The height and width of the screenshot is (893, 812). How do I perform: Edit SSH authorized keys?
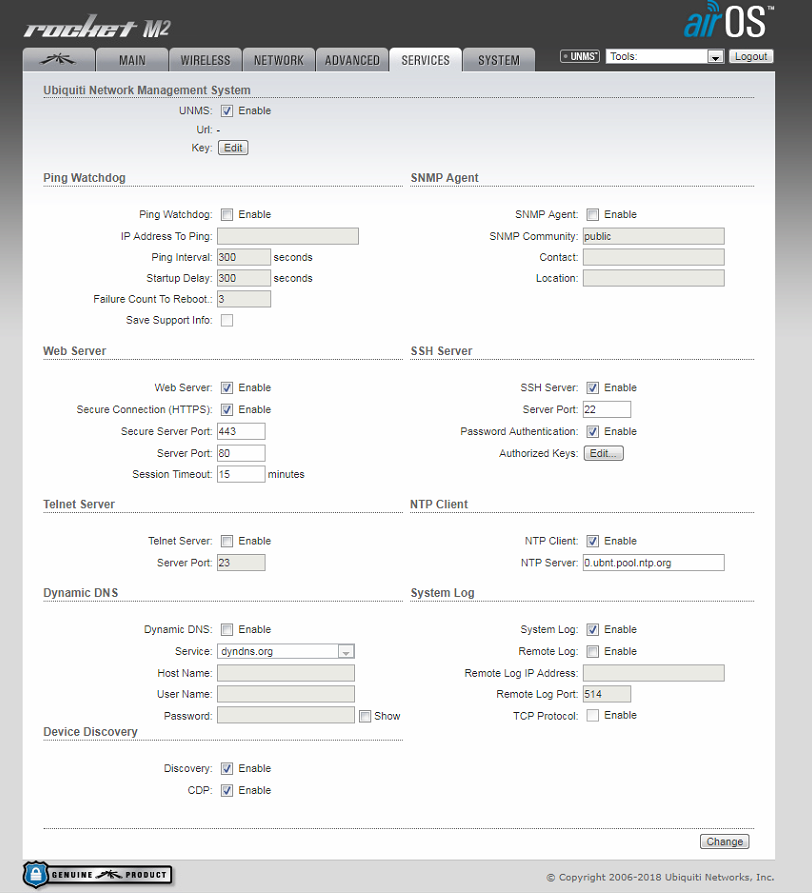click(x=604, y=453)
